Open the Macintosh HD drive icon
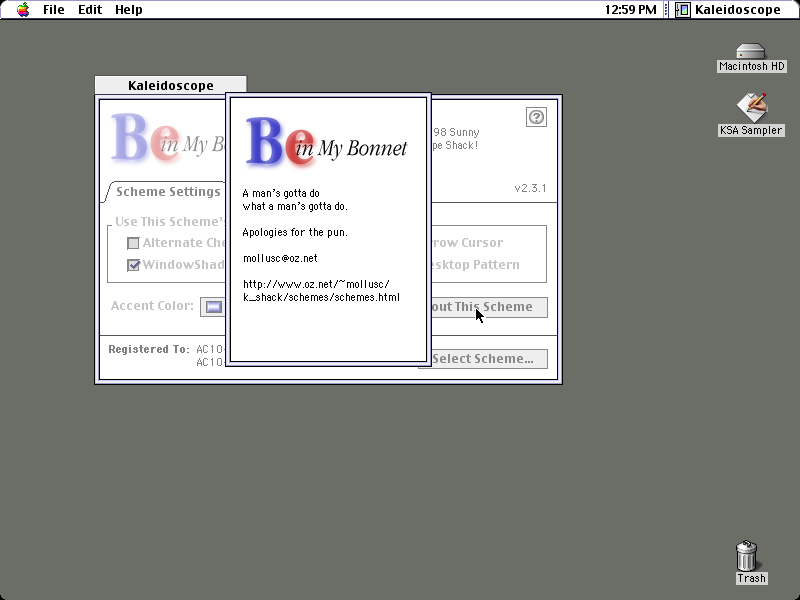800x600 pixels. 751,52
